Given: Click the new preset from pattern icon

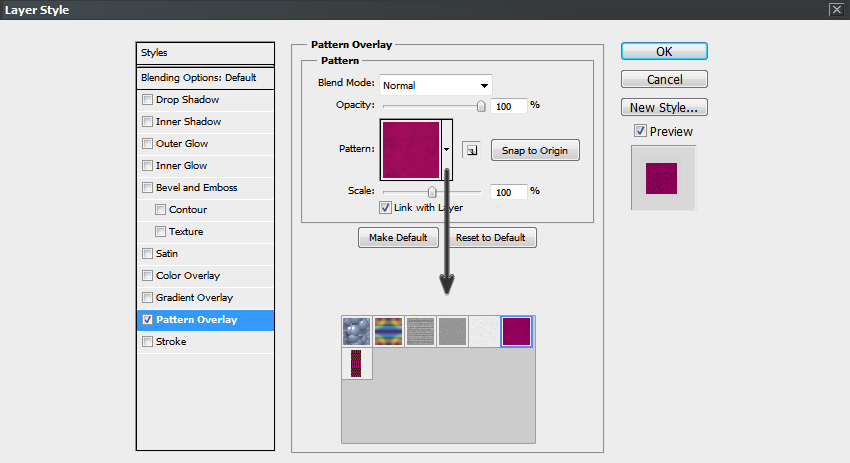Looking at the screenshot, I should (472, 151).
